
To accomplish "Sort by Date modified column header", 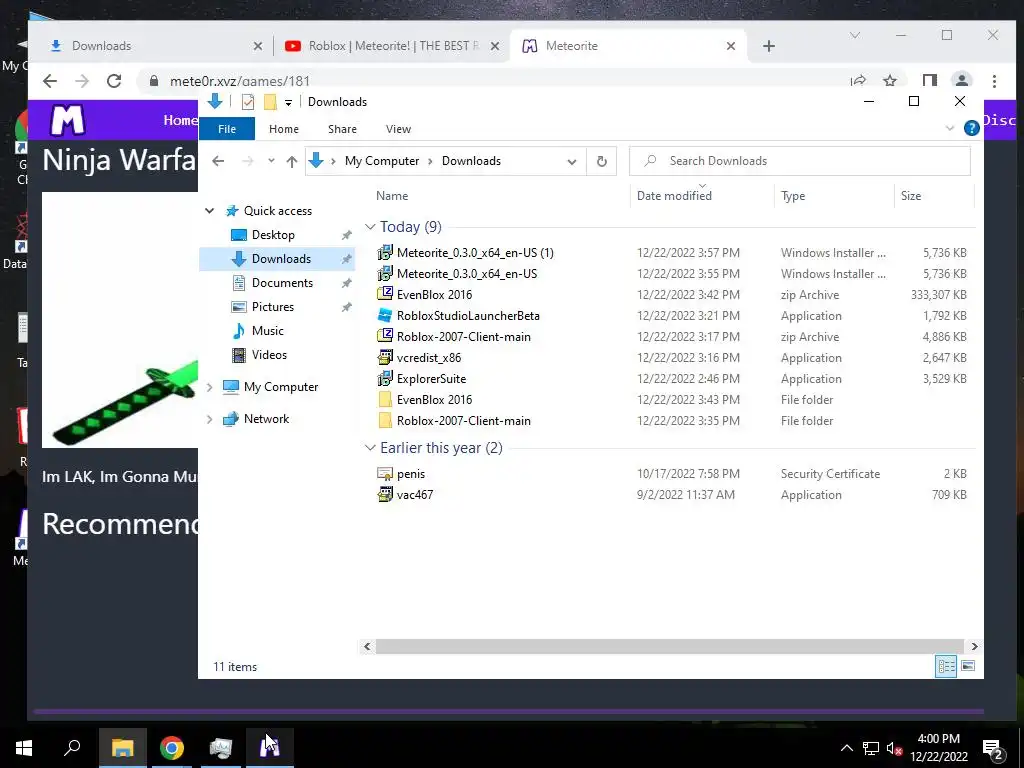I will (x=674, y=195).
